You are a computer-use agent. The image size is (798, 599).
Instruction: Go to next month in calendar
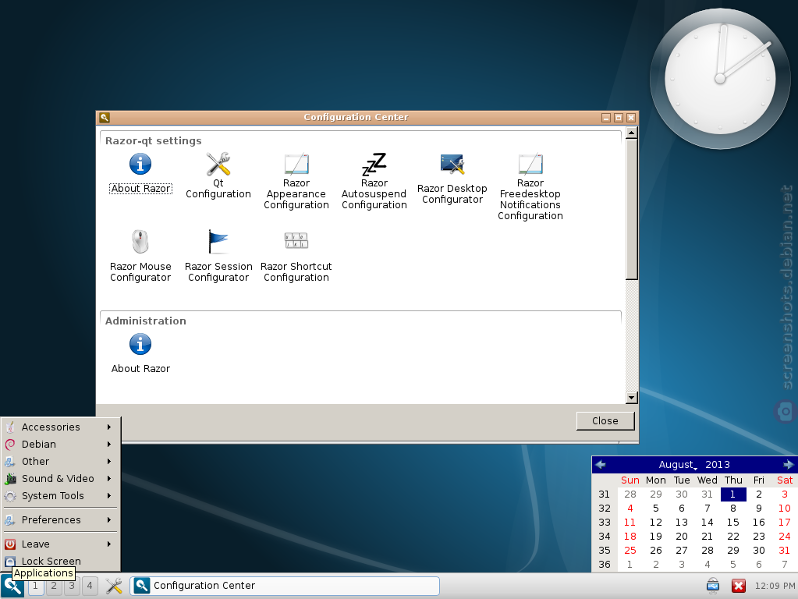788,464
